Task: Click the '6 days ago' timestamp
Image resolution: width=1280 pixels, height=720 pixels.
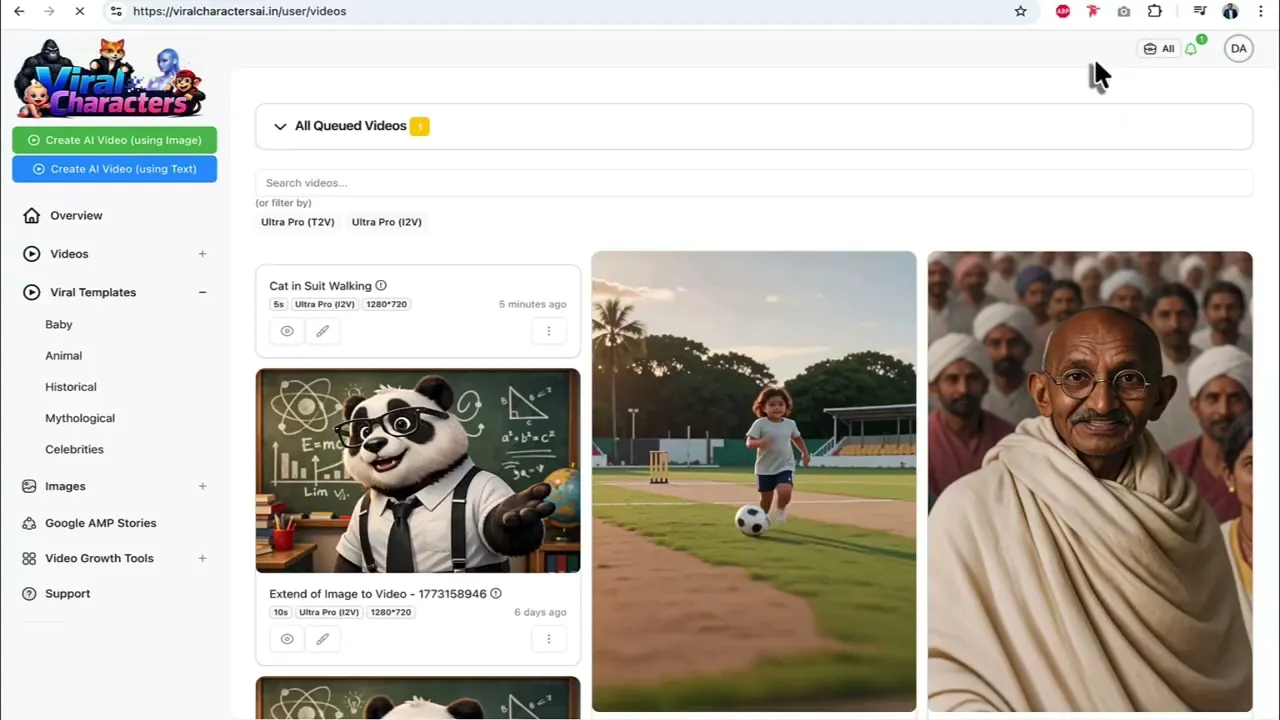Action: coord(540,612)
